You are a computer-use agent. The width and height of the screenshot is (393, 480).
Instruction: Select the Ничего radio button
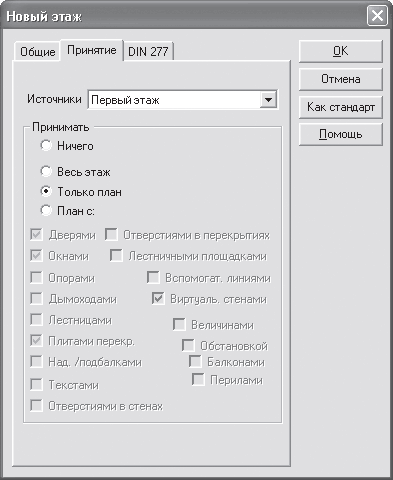coord(46,146)
